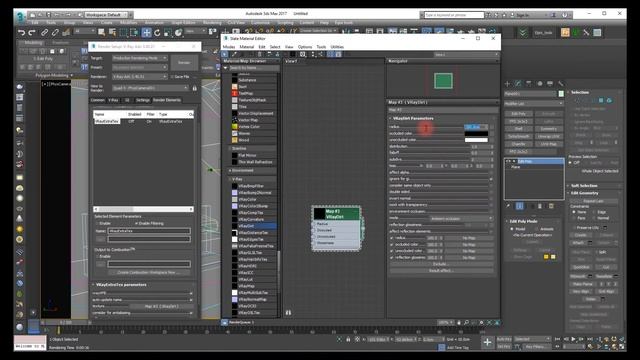Select the Unlink selection tool icon
This screenshot has height=360, width=640.
pos(55,32)
